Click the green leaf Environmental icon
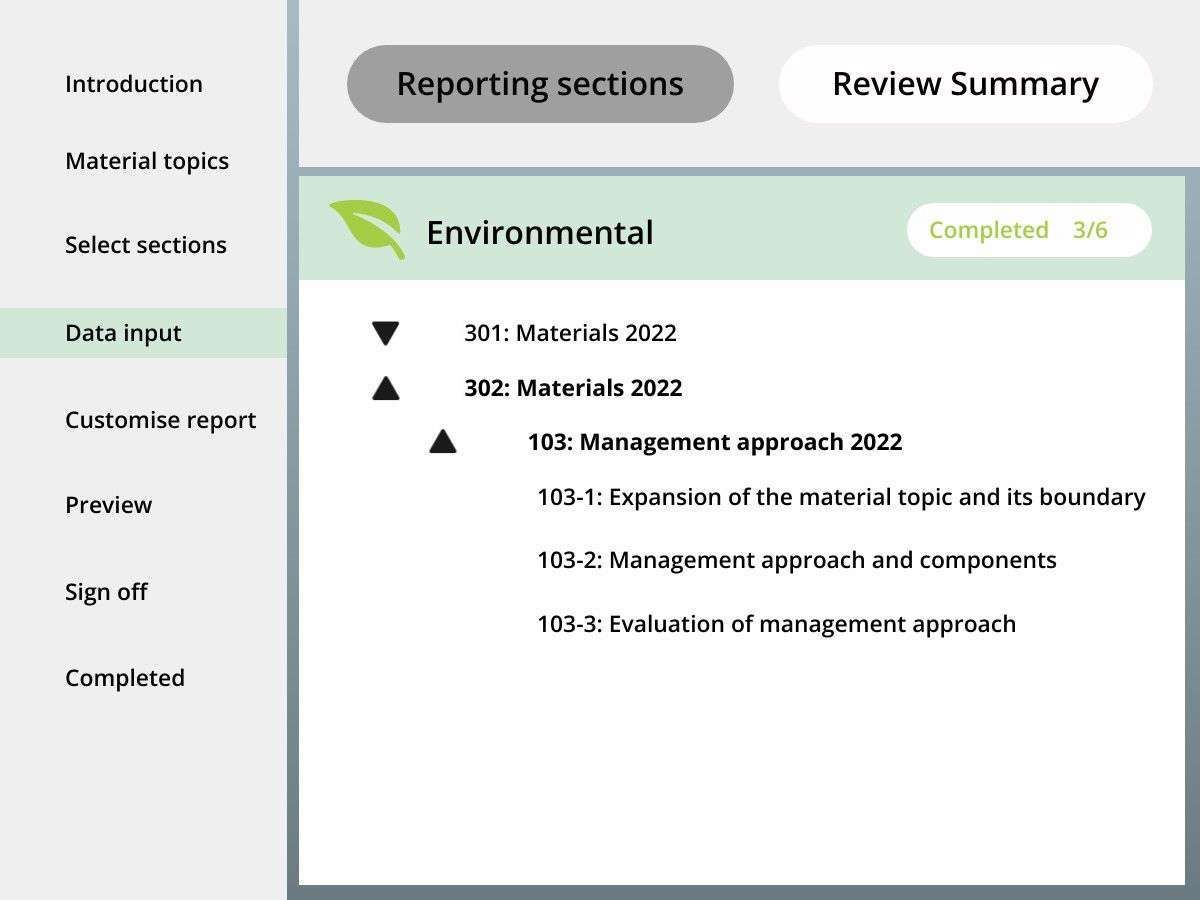Image resolution: width=1200 pixels, height=900 pixels. pos(367,229)
